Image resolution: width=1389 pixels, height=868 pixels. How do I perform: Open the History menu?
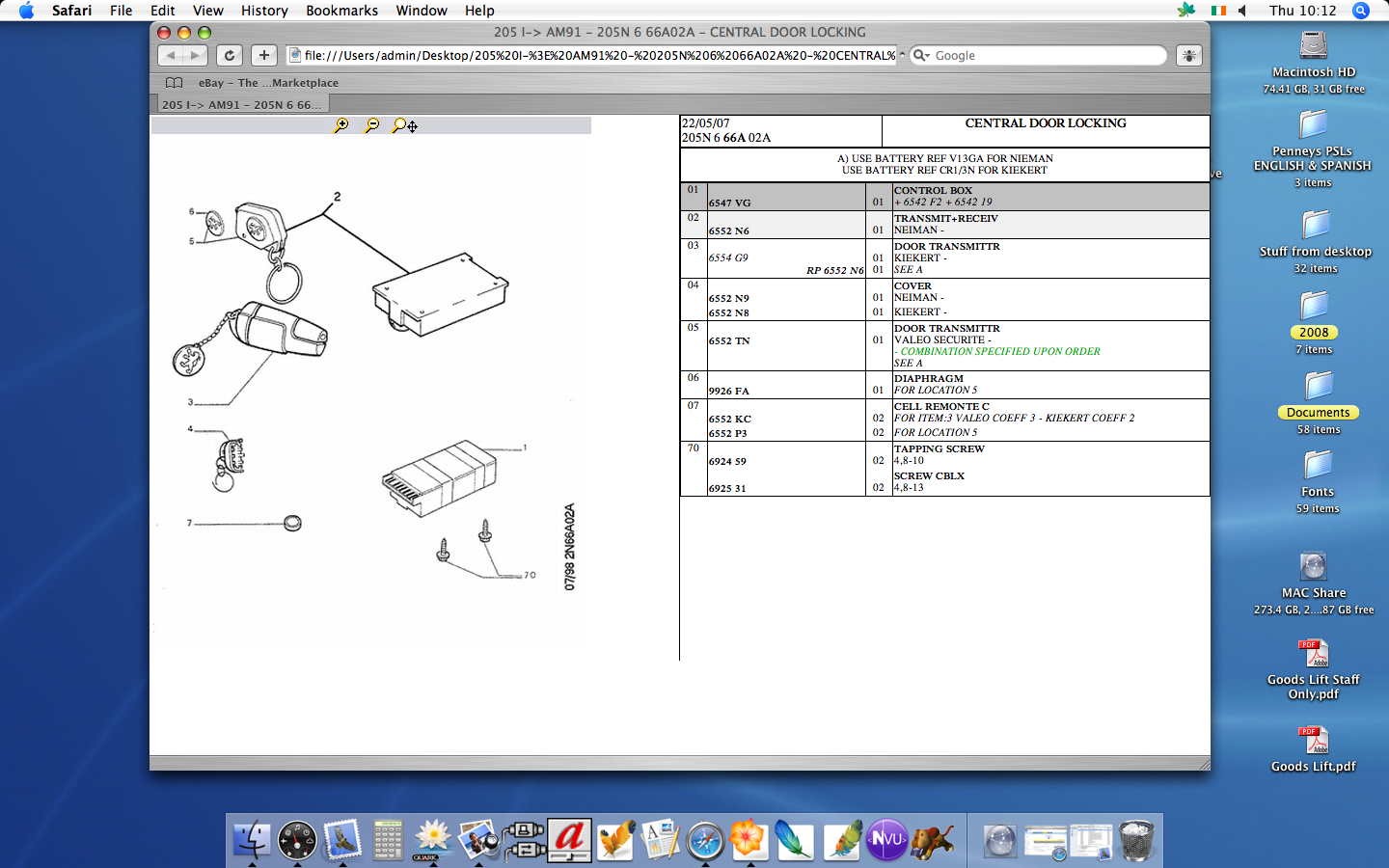coord(264,11)
